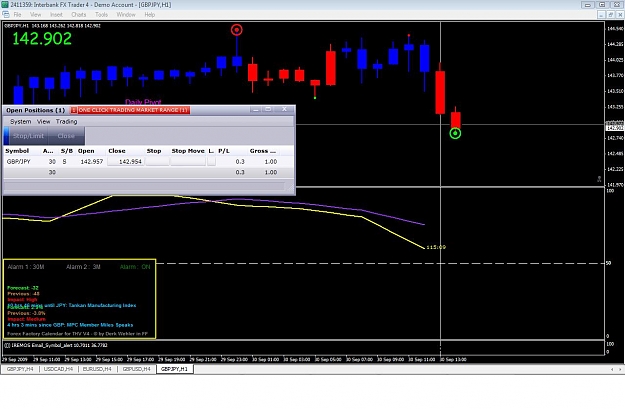Screen dimensions: 625x409
Task: Switch to the GBPJPY,H4 chart tab
Action: (x=20, y=369)
